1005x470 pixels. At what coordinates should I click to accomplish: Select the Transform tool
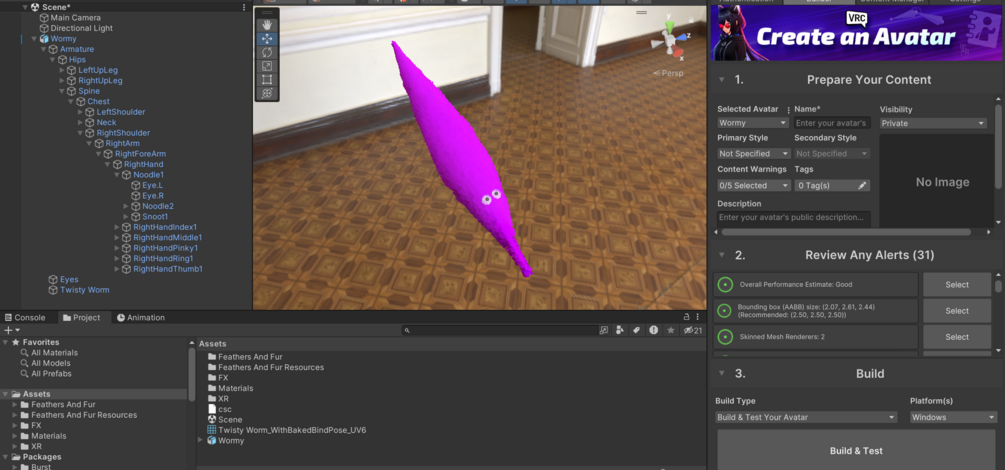[267, 93]
